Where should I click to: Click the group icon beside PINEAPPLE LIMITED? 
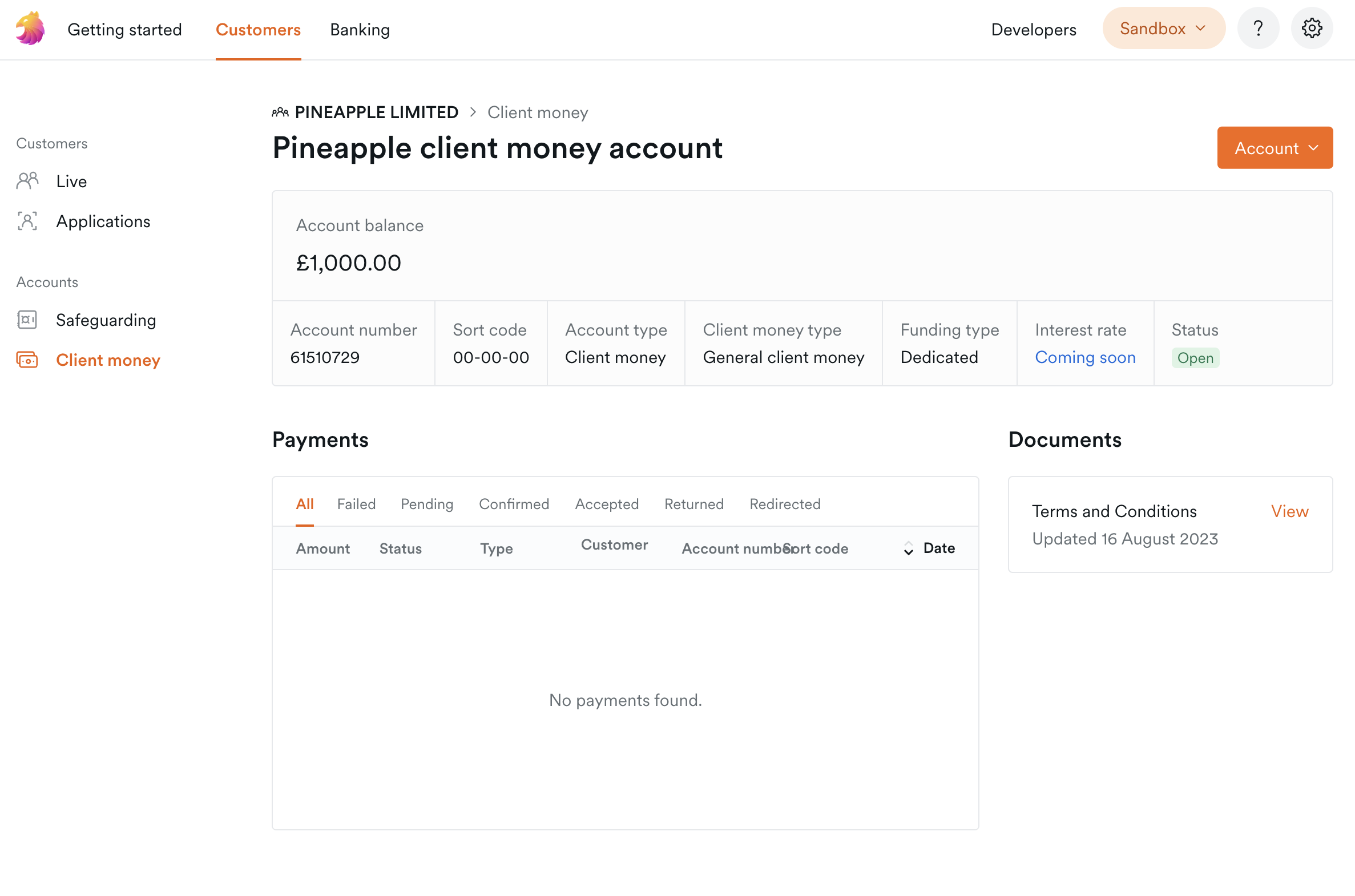[x=280, y=112]
